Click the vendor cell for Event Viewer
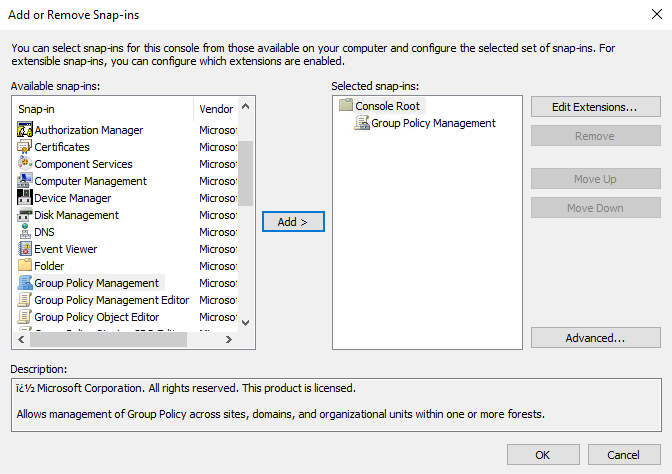The image size is (672, 474). pyautogui.click(x=218, y=249)
